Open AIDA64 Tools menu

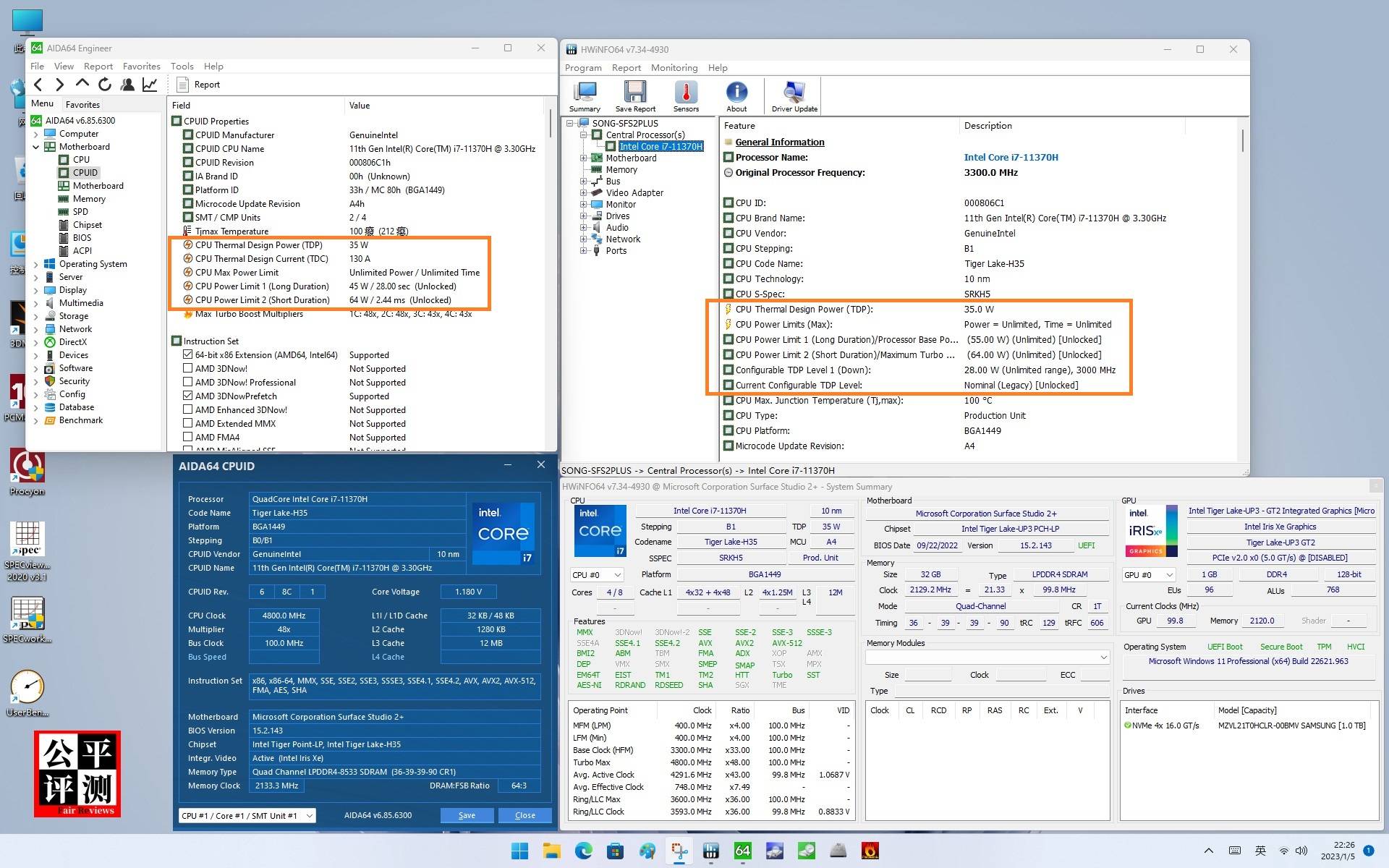pos(182,67)
